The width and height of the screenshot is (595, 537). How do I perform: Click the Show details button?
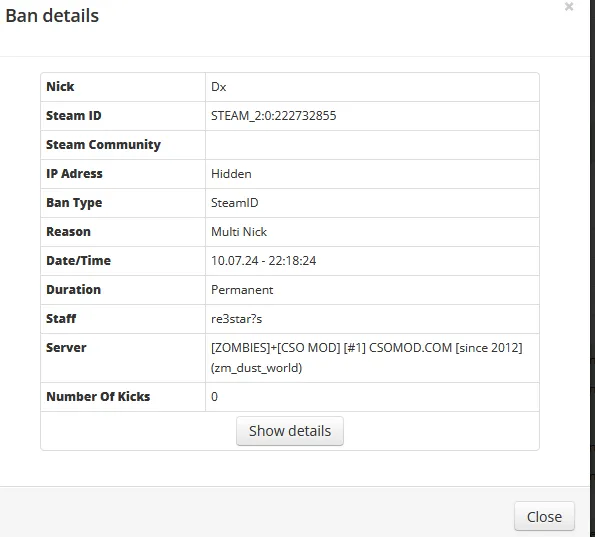[x=290, y=431]
